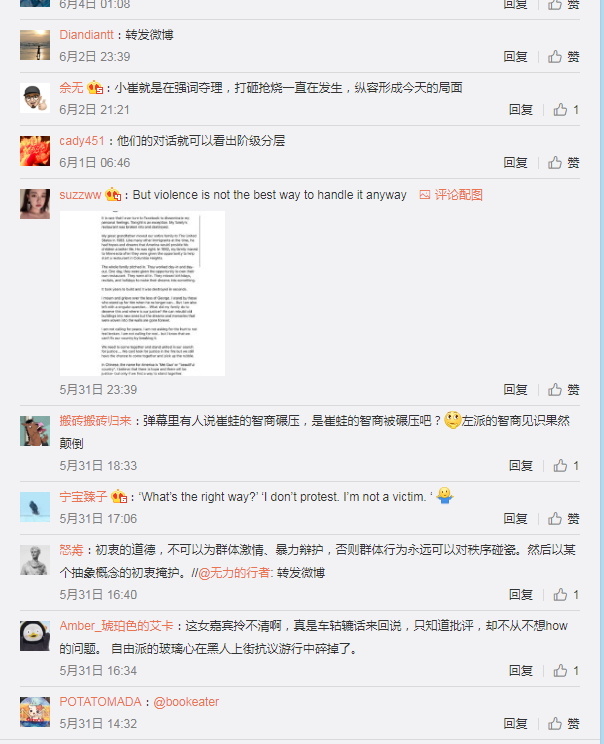The width and height of the screenshot is (604, 744).
Task: Click thumbs-up on cady451's comment
Action: point(563,163)
